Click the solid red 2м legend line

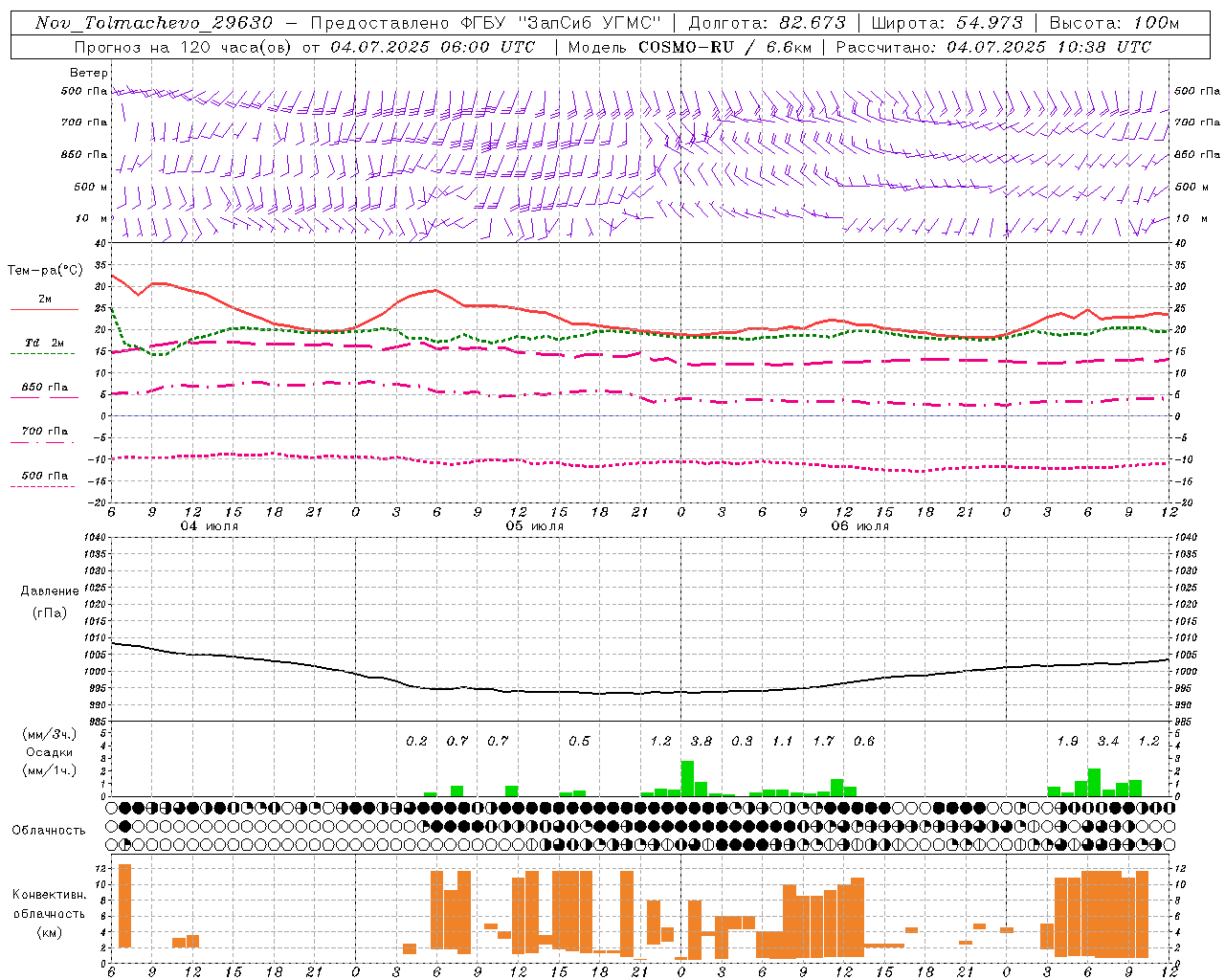pos(44,310)
